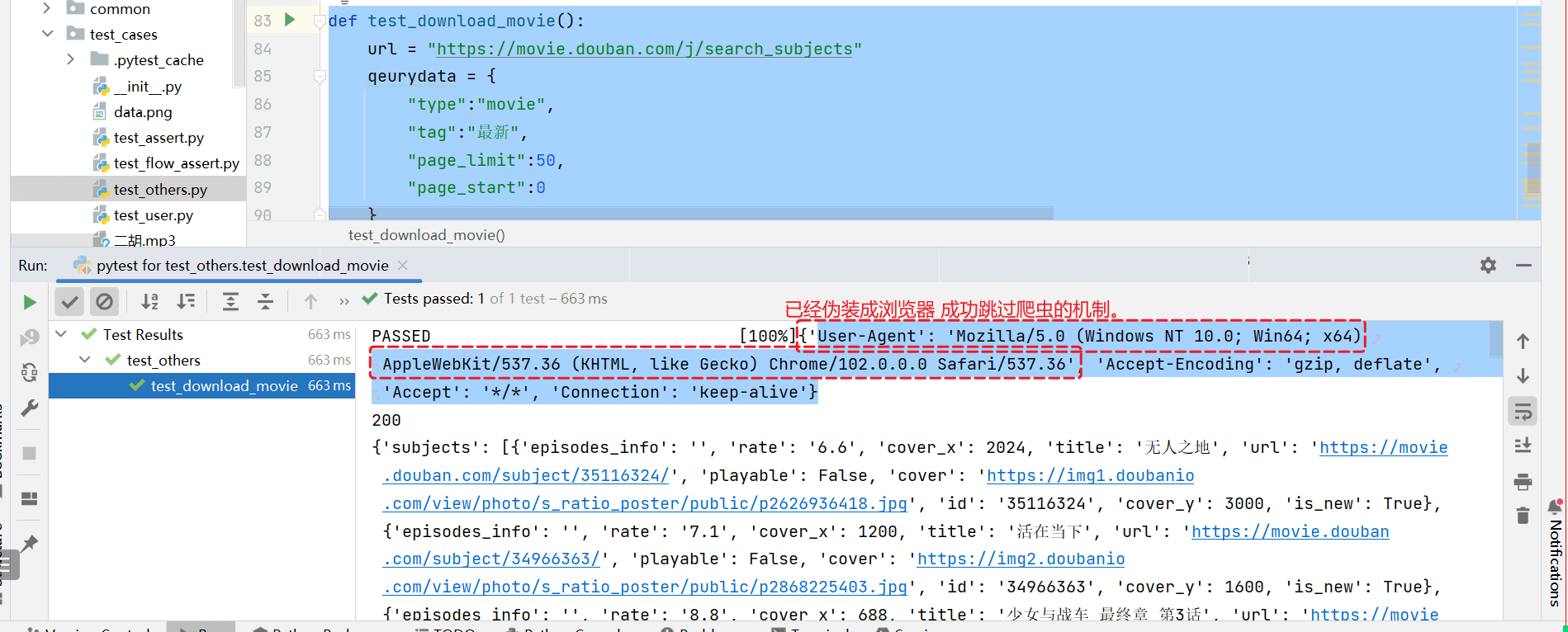Clear all console output trash icon
Viewport: 1568px width, 632px height.
1523,516
